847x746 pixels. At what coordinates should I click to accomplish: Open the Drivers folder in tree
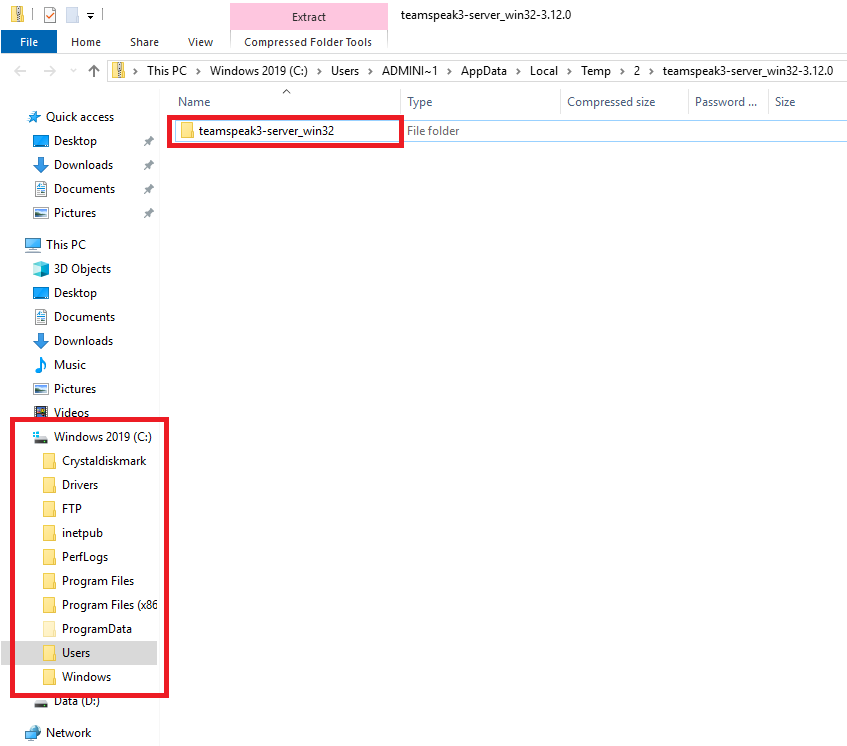click(79, 485)
